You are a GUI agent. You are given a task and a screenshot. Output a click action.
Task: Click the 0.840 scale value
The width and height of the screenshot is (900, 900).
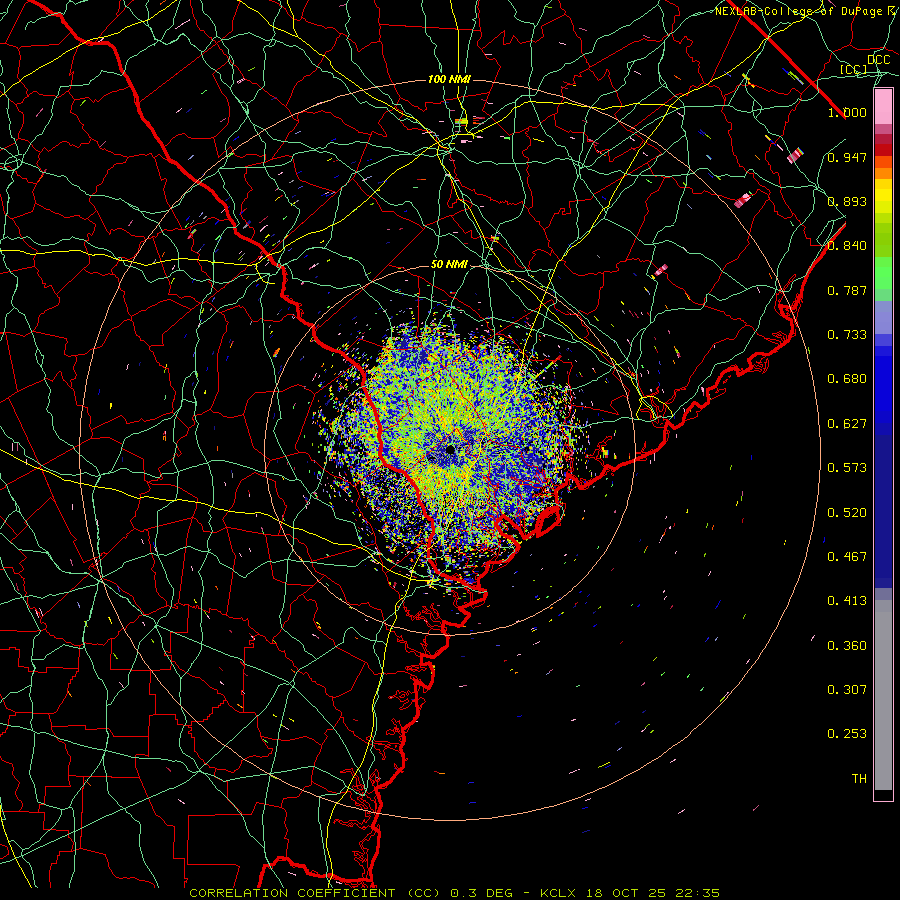coord(847,246)
